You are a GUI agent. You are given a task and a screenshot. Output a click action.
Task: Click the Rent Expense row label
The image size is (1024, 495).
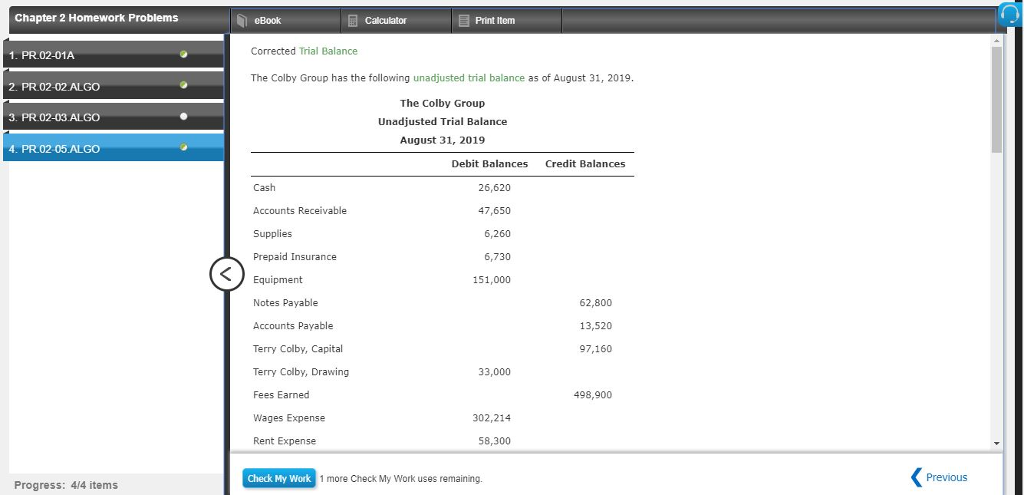coord(285,441)
